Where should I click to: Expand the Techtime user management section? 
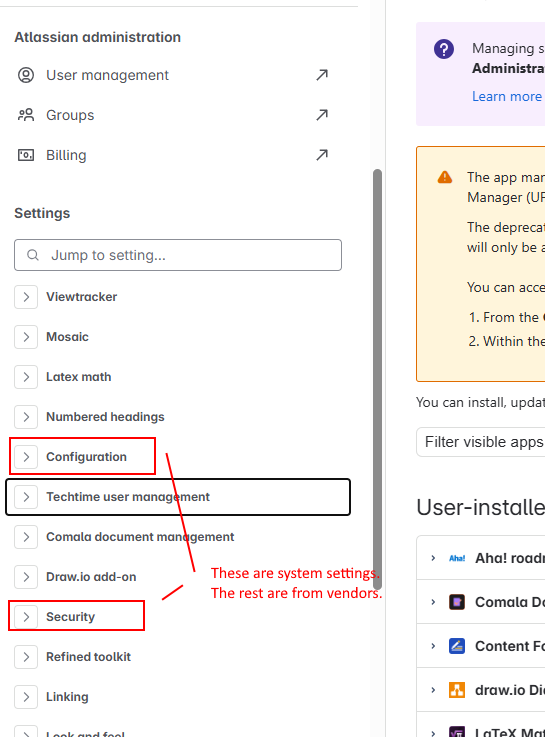pyautogui.click(x=26, y=497)
